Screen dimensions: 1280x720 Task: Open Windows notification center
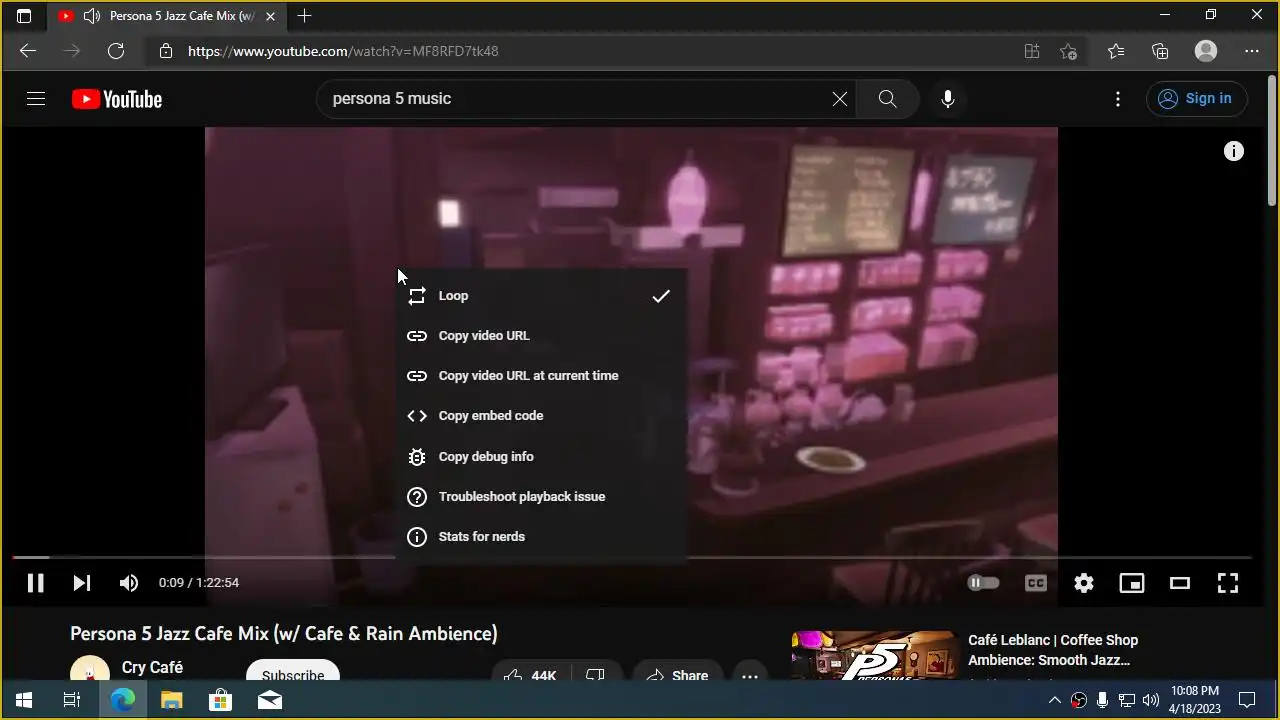pyautogui.click(x=1247, y=700)
